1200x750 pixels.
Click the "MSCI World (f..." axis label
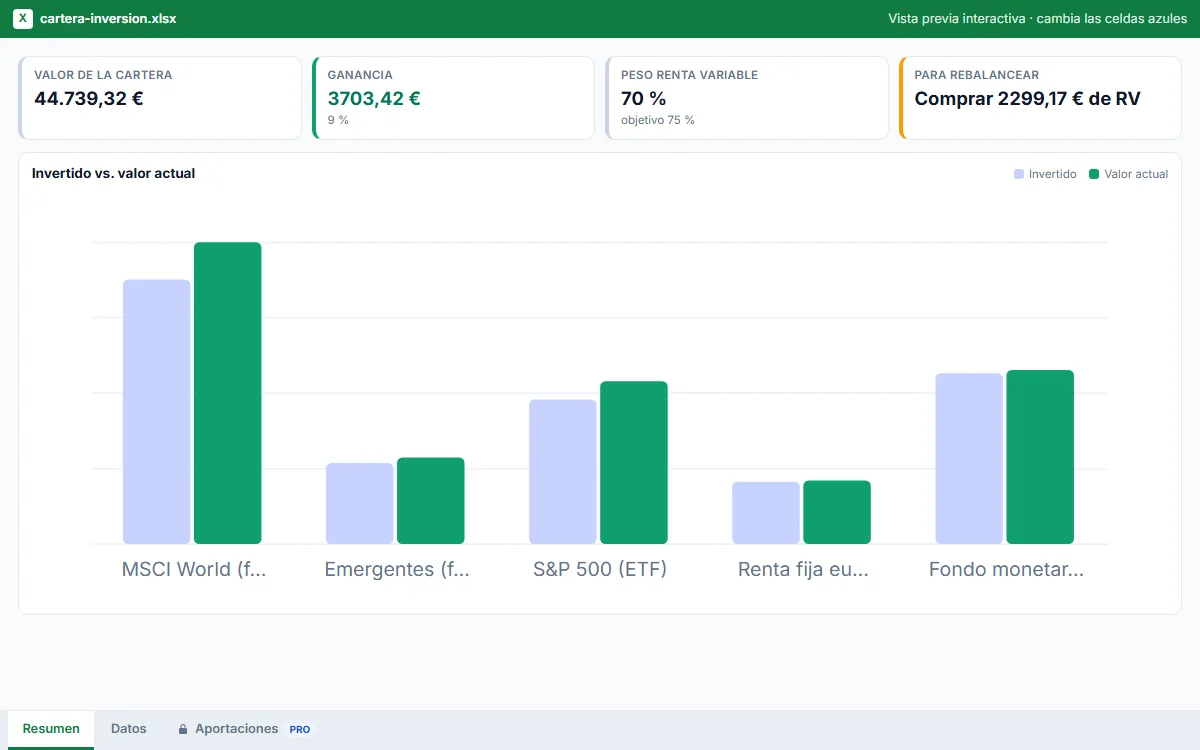click(194, 570)
